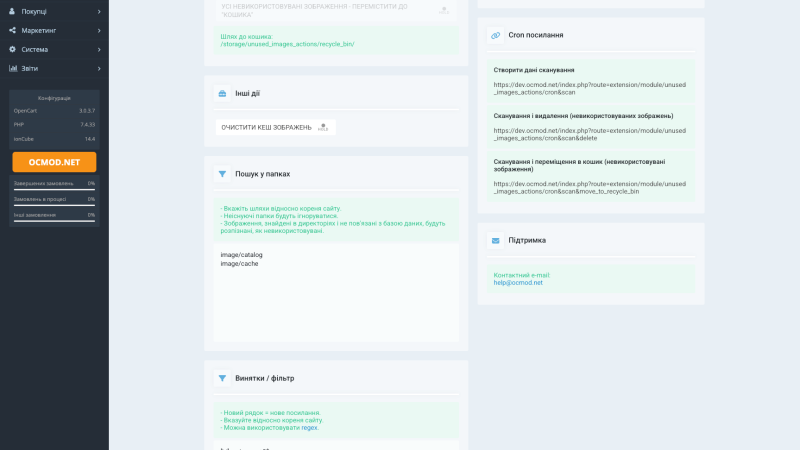
Task: Expand the chevron next to Покупці
Action: (x=99, y=11)
